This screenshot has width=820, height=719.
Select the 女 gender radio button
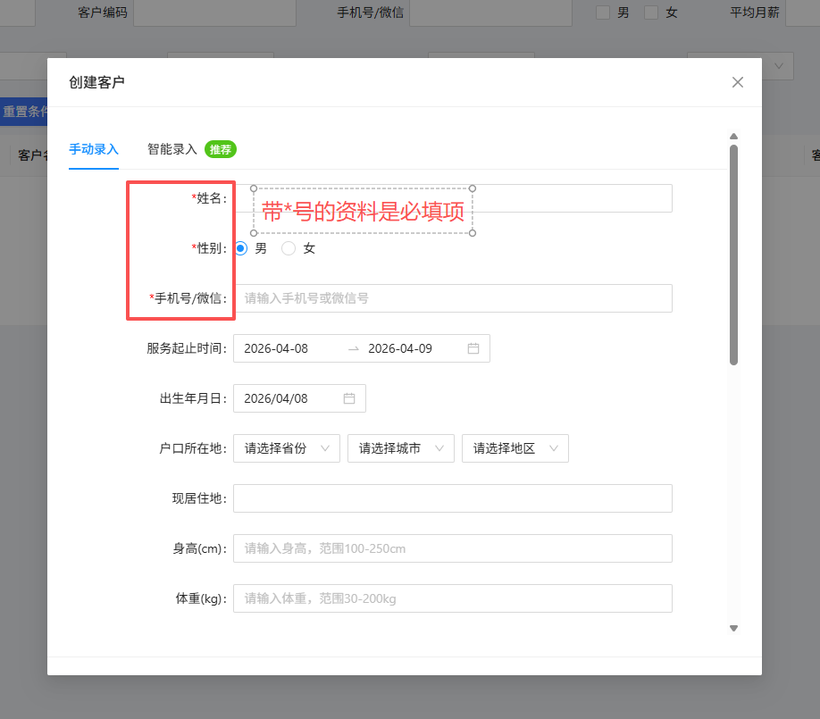click(x=289, y=248)
